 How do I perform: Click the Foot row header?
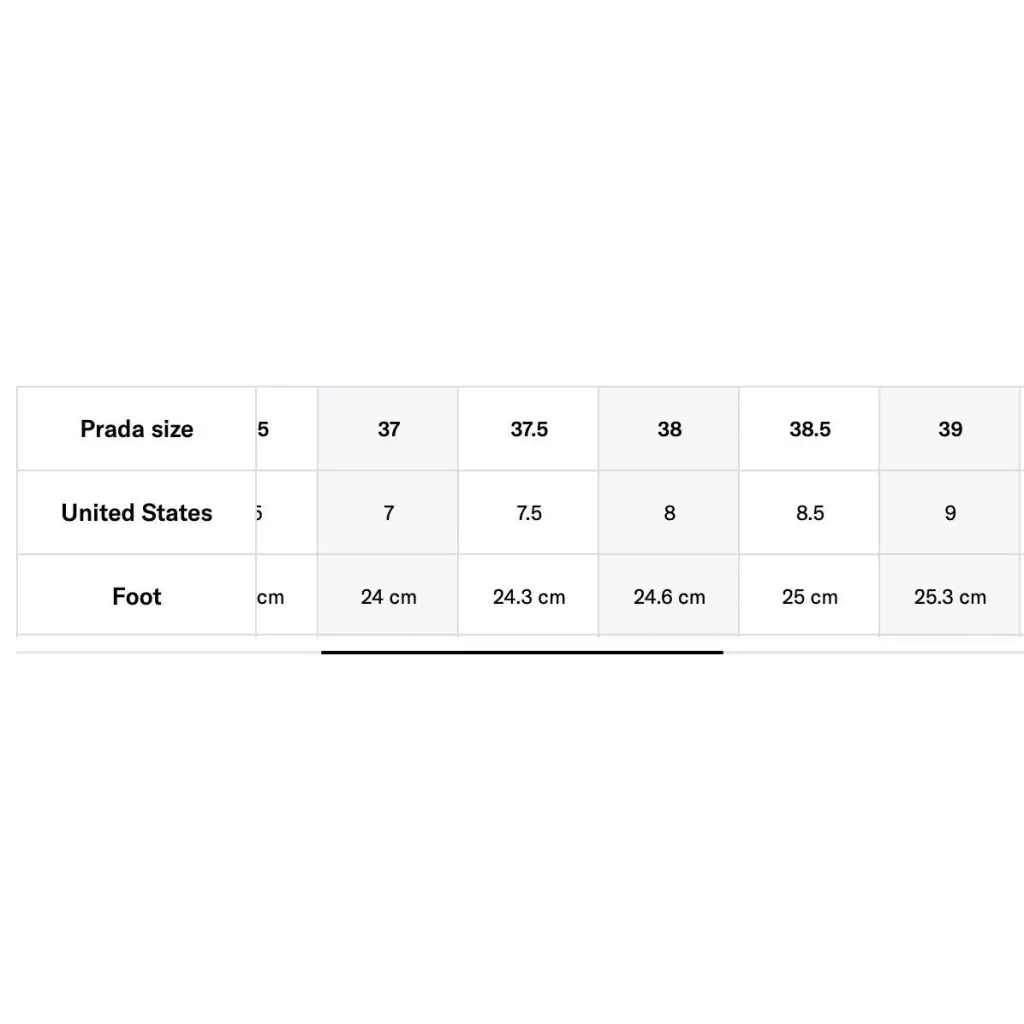[137, 597]
